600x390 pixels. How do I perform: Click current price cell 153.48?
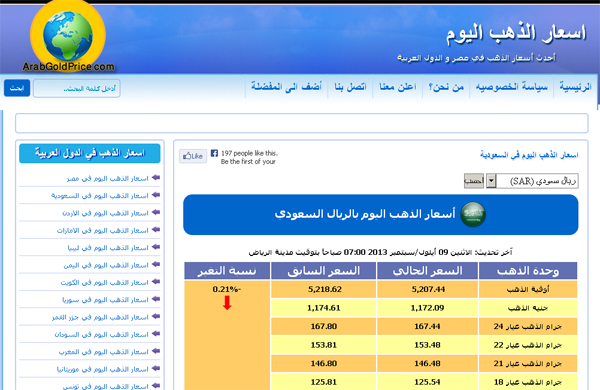click(x=427, y=345)
